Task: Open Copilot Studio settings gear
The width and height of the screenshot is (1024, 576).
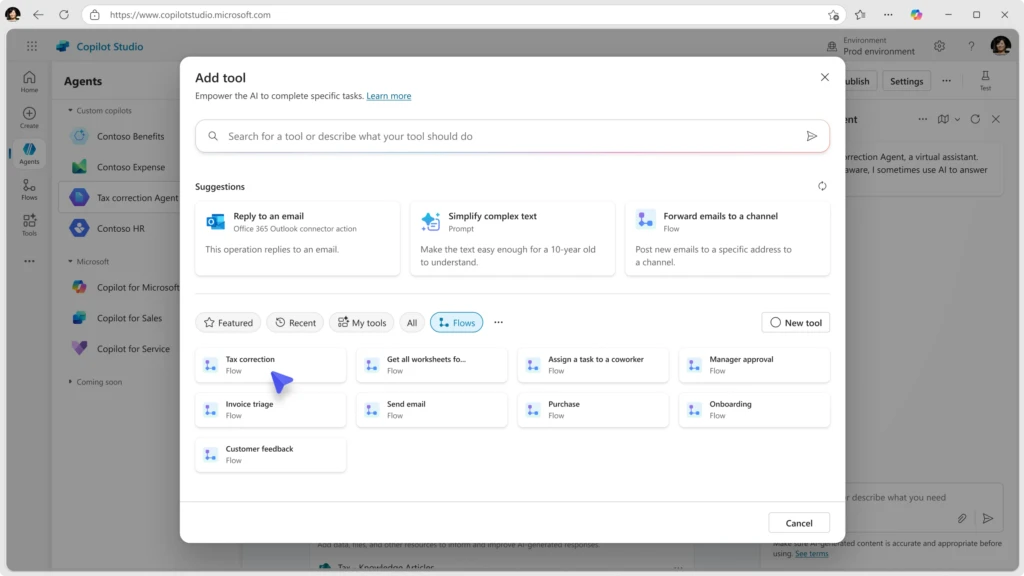Action: 938,46
